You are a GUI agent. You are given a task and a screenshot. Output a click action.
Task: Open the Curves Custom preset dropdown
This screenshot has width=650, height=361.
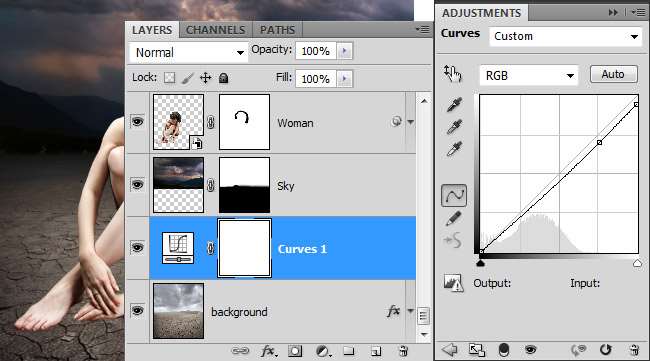coord(565,36)
